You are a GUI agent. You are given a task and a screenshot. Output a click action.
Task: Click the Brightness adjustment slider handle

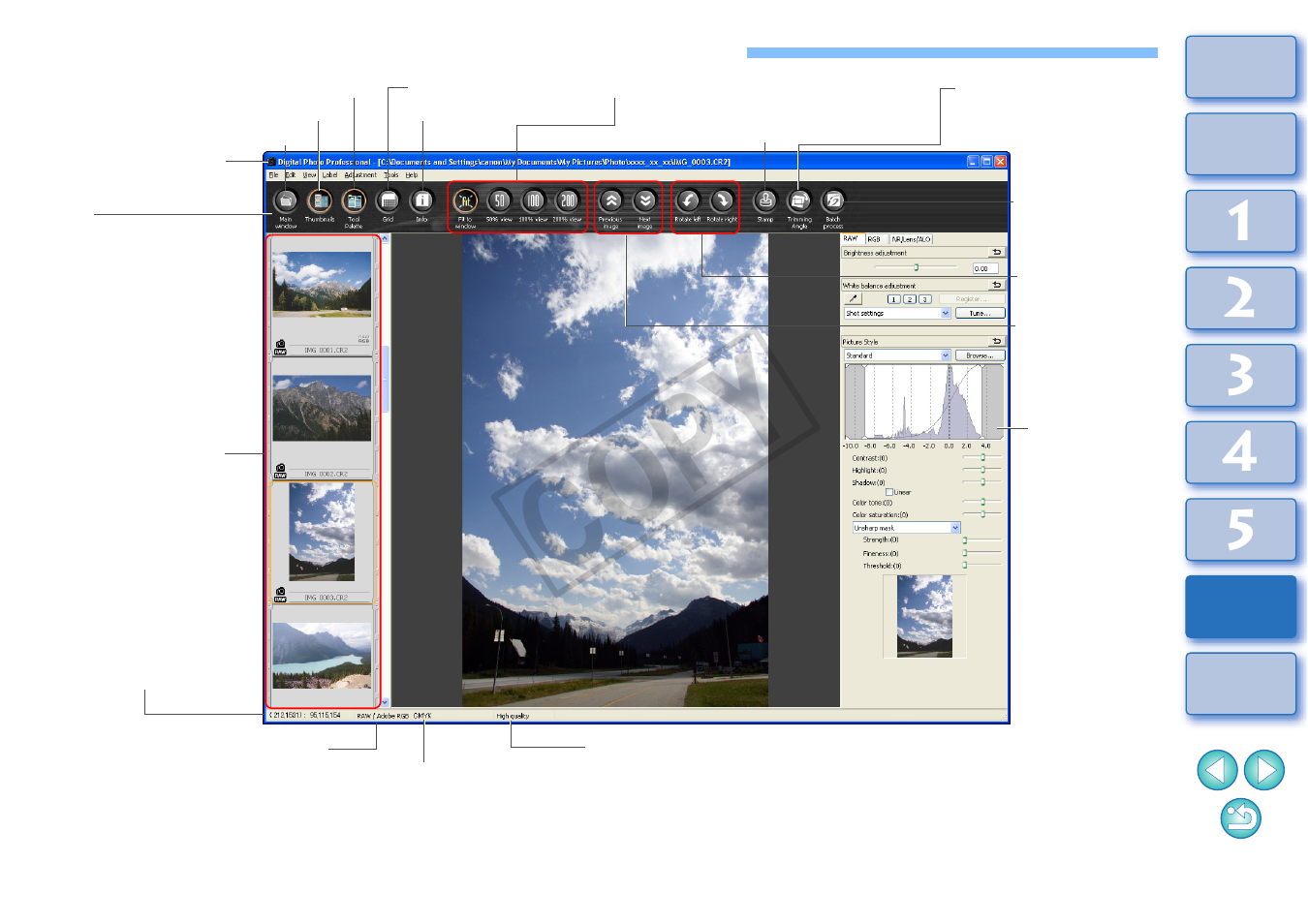[x=917, y=267]
